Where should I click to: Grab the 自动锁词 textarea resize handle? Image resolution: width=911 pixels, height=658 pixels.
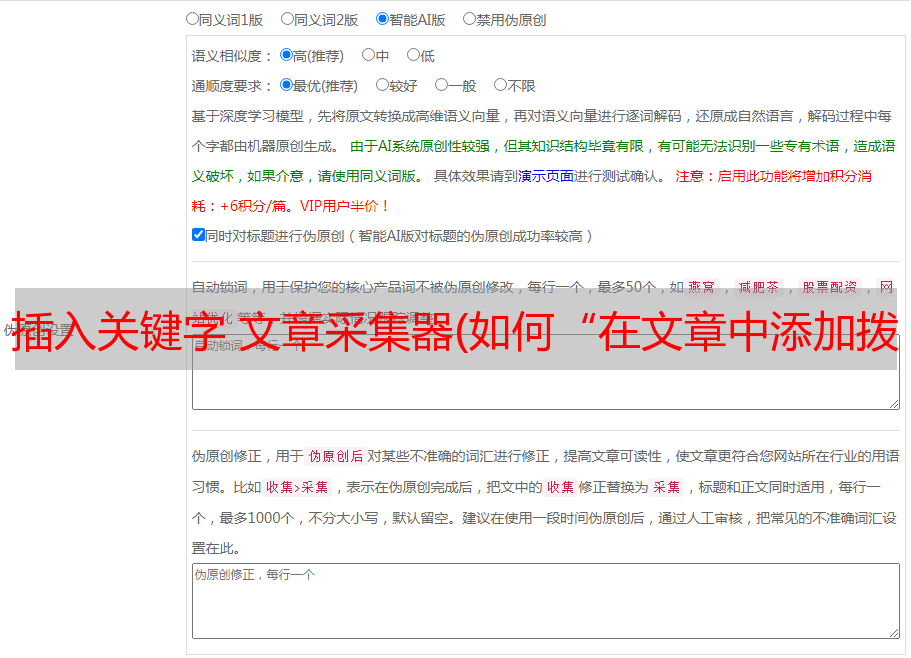point(894,404)
